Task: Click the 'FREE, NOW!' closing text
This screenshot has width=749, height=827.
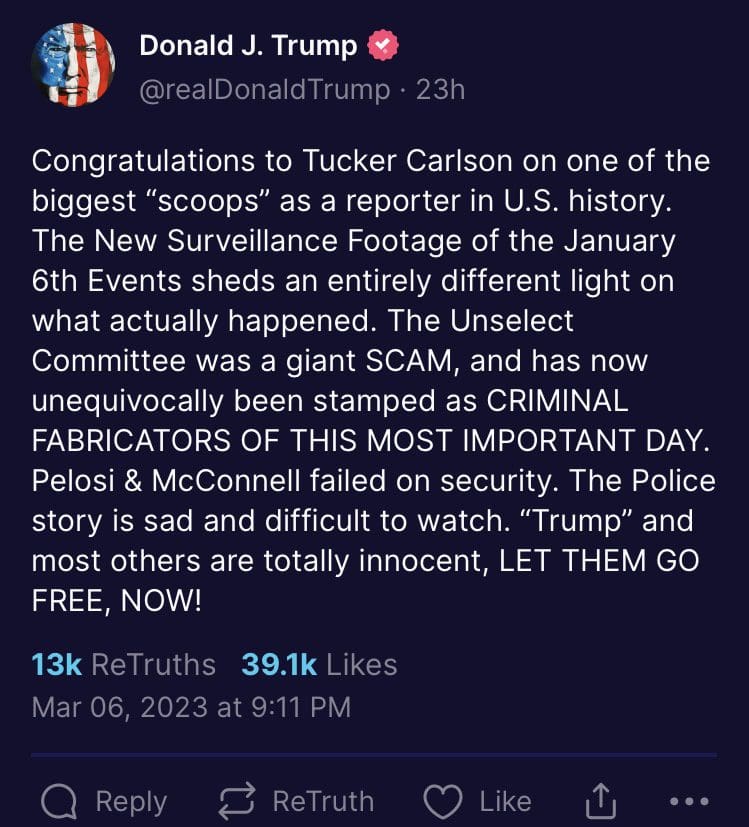Action: click(x=117, y=603)
